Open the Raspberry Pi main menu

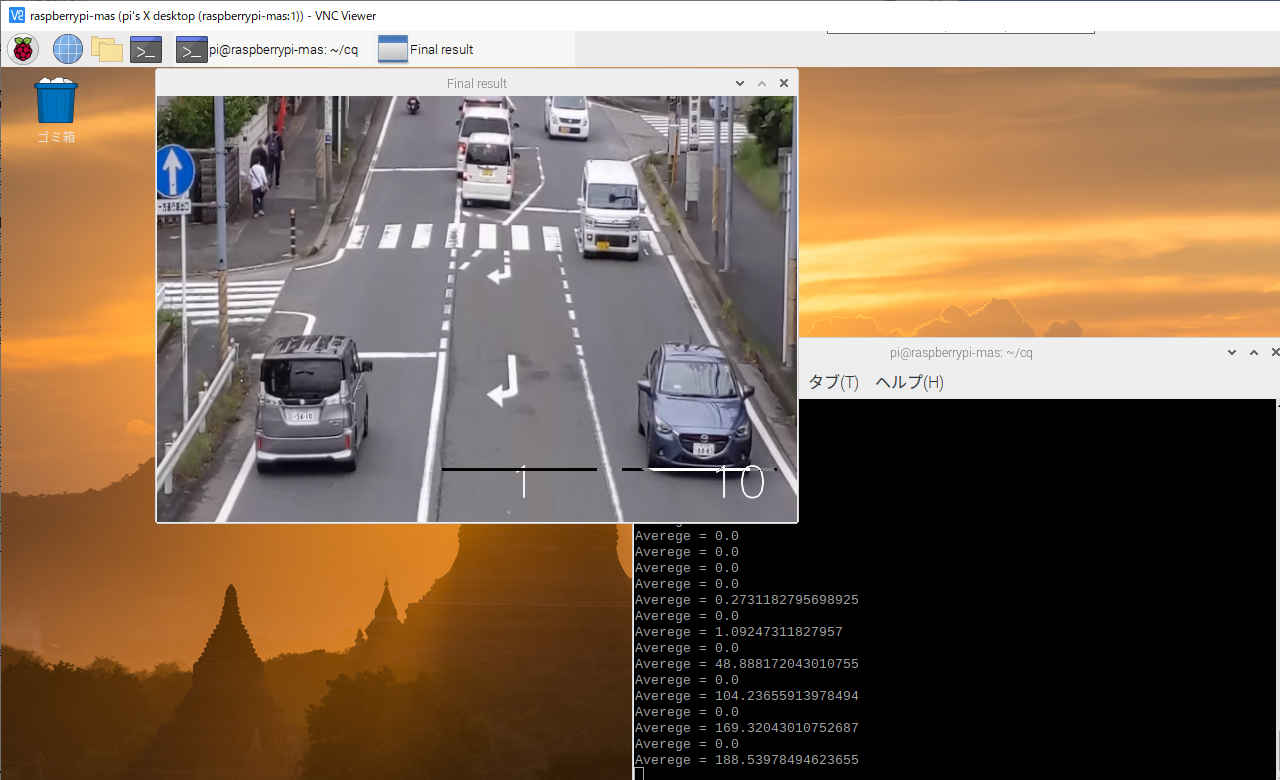(23, 49)
